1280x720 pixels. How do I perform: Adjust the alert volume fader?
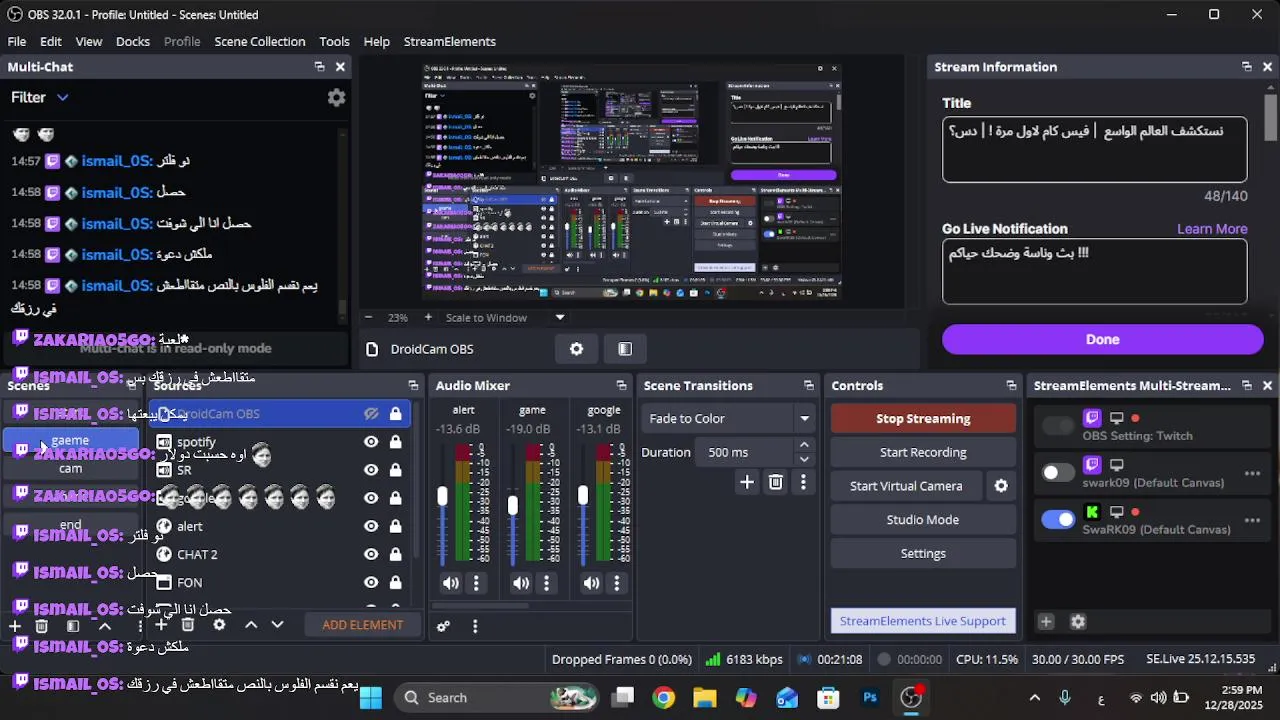[x=443, y=496]
